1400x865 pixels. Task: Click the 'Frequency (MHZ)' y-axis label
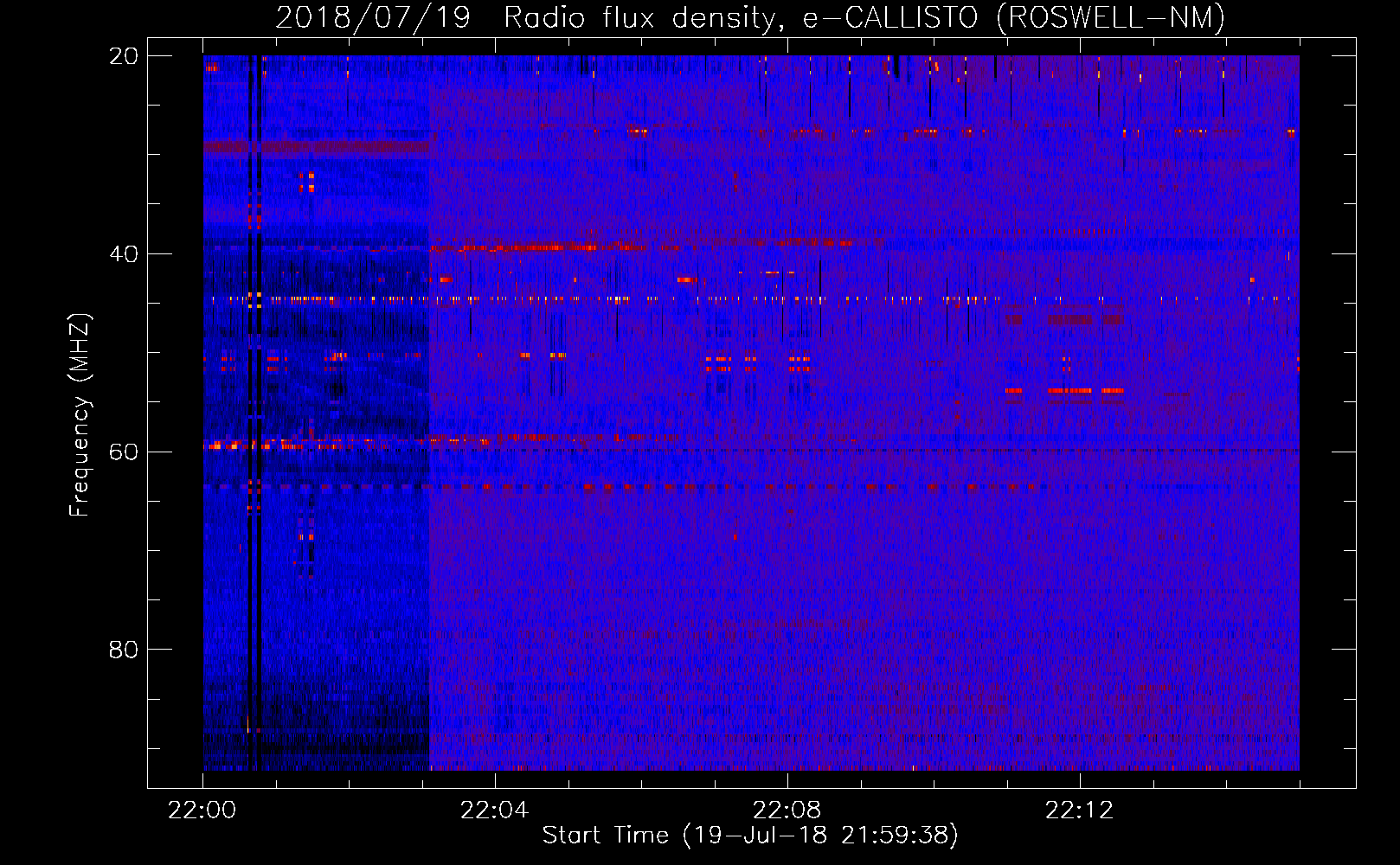click(80, 415)
